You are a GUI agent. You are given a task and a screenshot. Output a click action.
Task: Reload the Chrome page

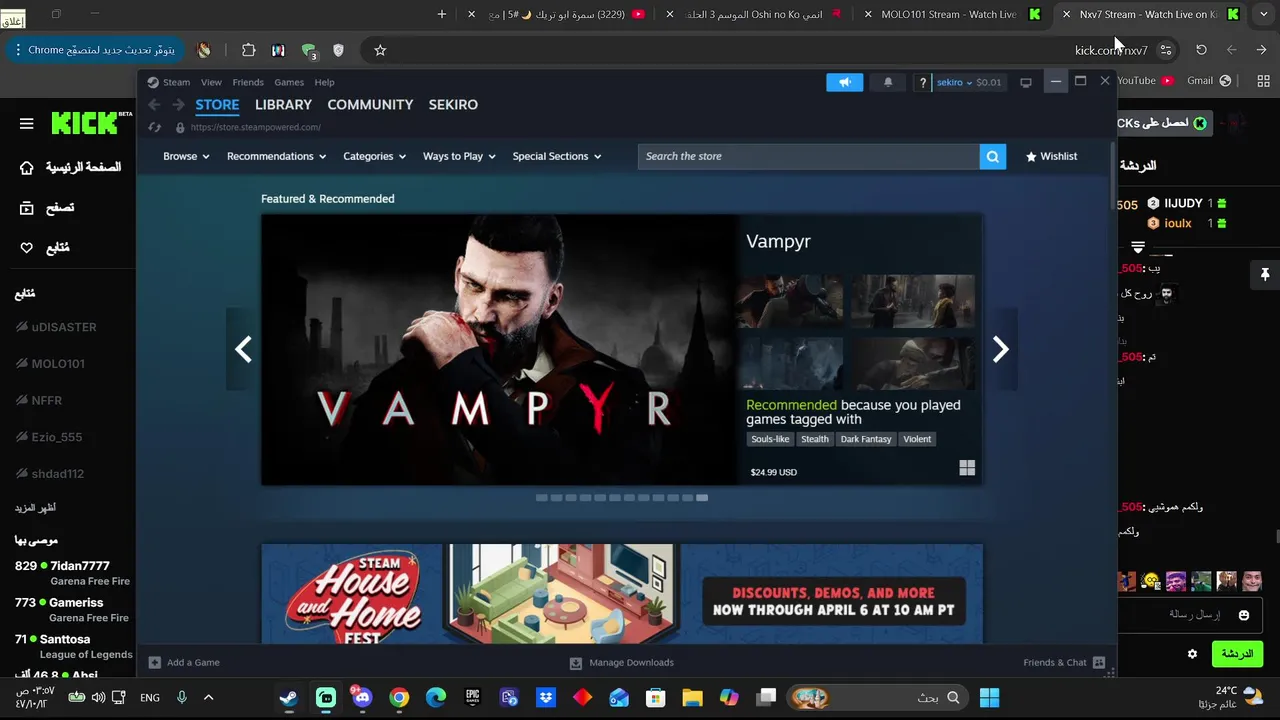tap(1201, 50)
